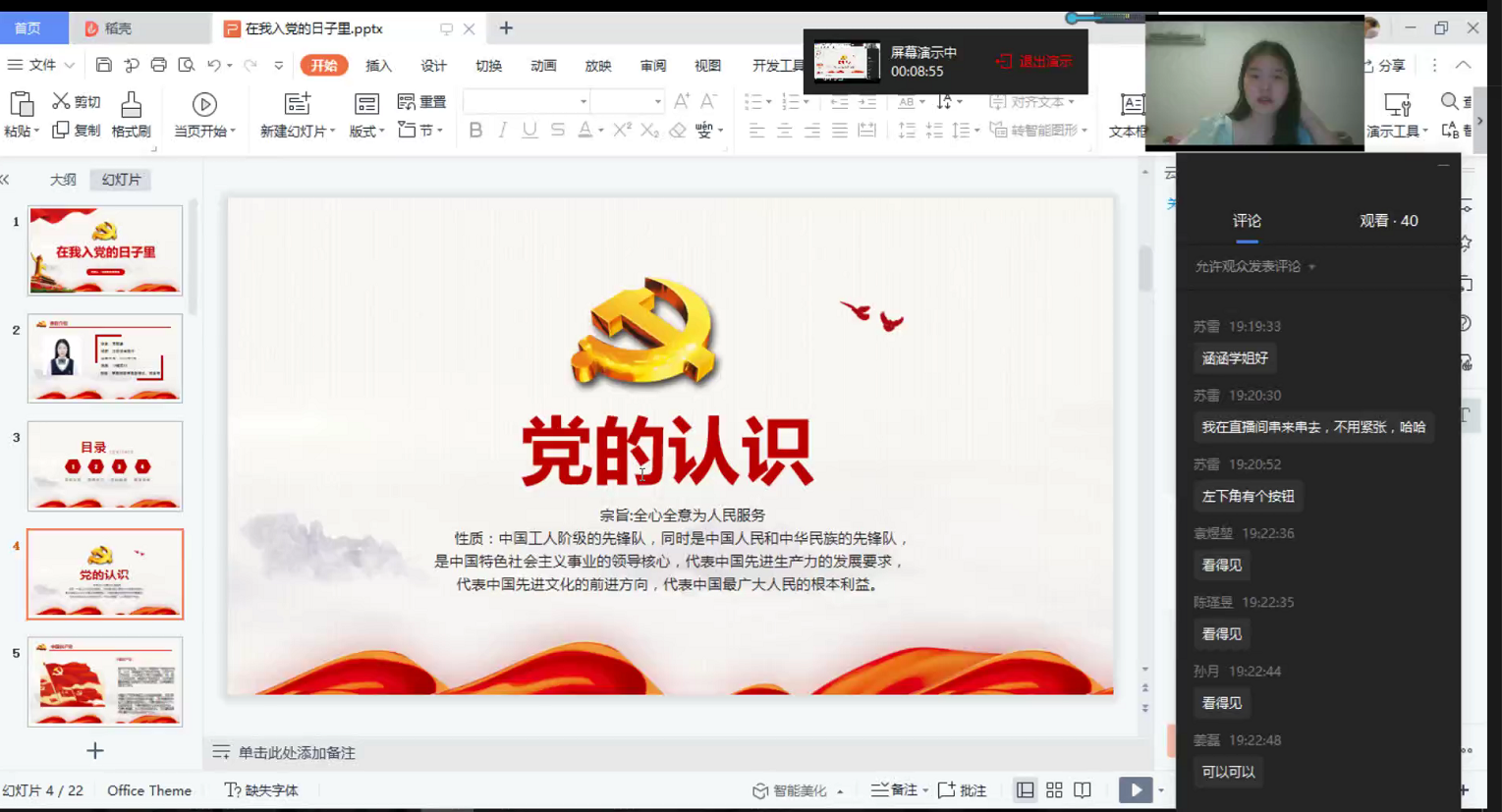Click Missing Fonts (缺失字体) button

(x=261, y=790)
